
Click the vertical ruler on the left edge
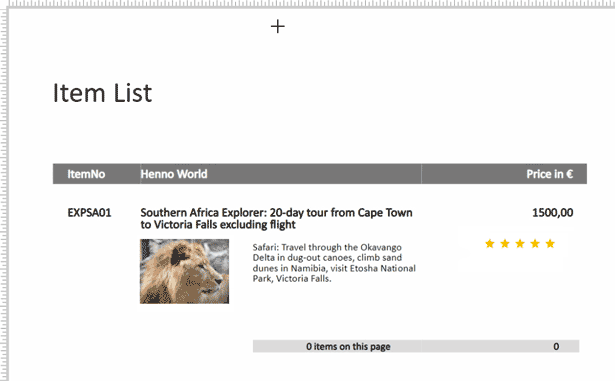pyautogui.click(x=4, y=195)
